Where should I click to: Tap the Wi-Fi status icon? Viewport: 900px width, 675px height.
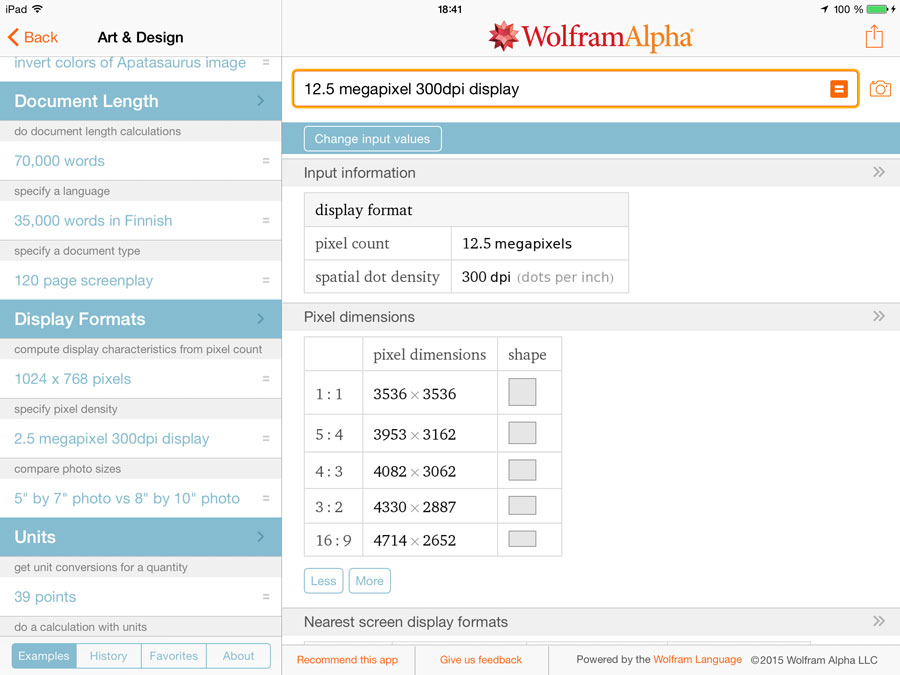point(37,9)
